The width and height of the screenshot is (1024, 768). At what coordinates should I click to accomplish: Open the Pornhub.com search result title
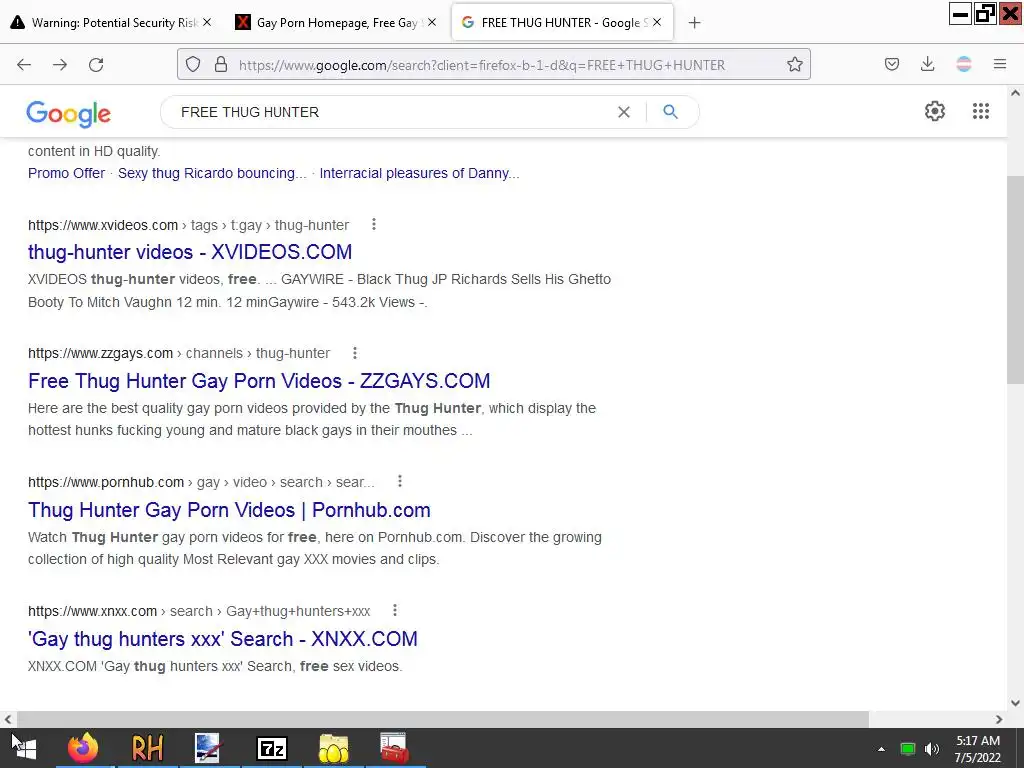229,510
